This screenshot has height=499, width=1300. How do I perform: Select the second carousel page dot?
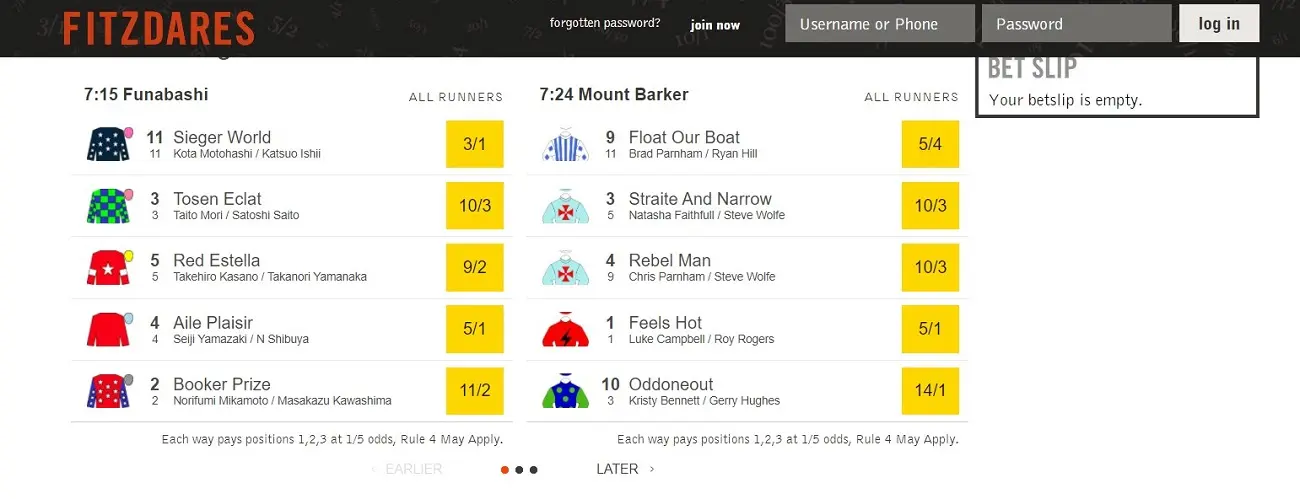click(519, 470)
